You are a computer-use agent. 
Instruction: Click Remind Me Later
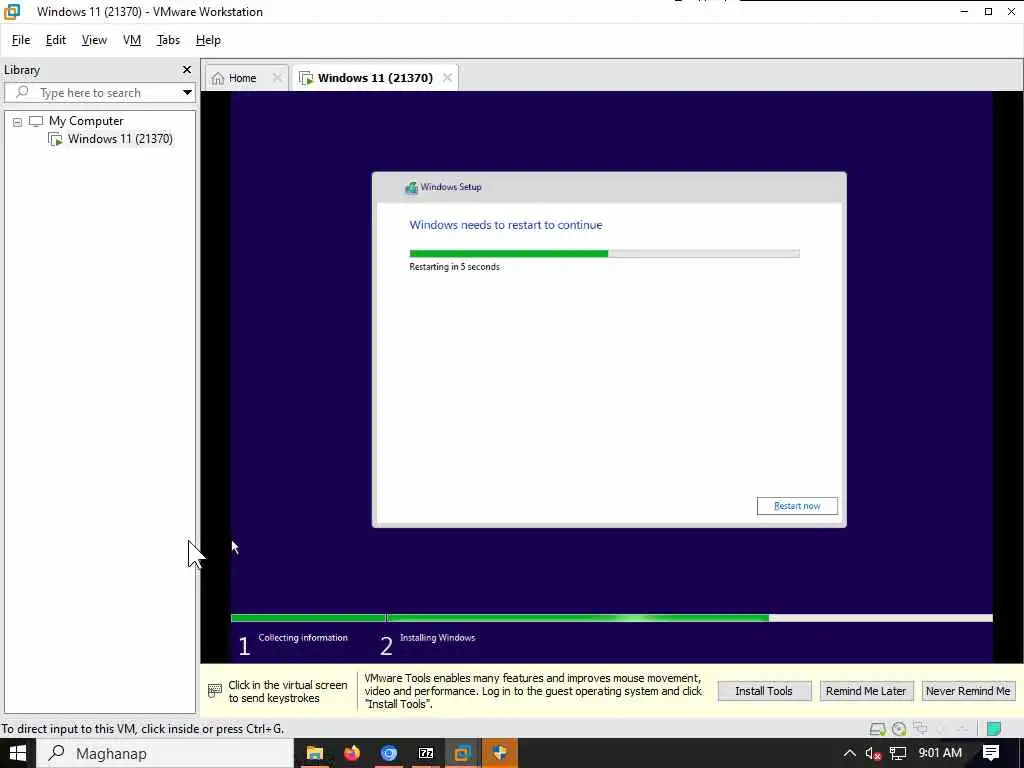[x=866, y=691]
